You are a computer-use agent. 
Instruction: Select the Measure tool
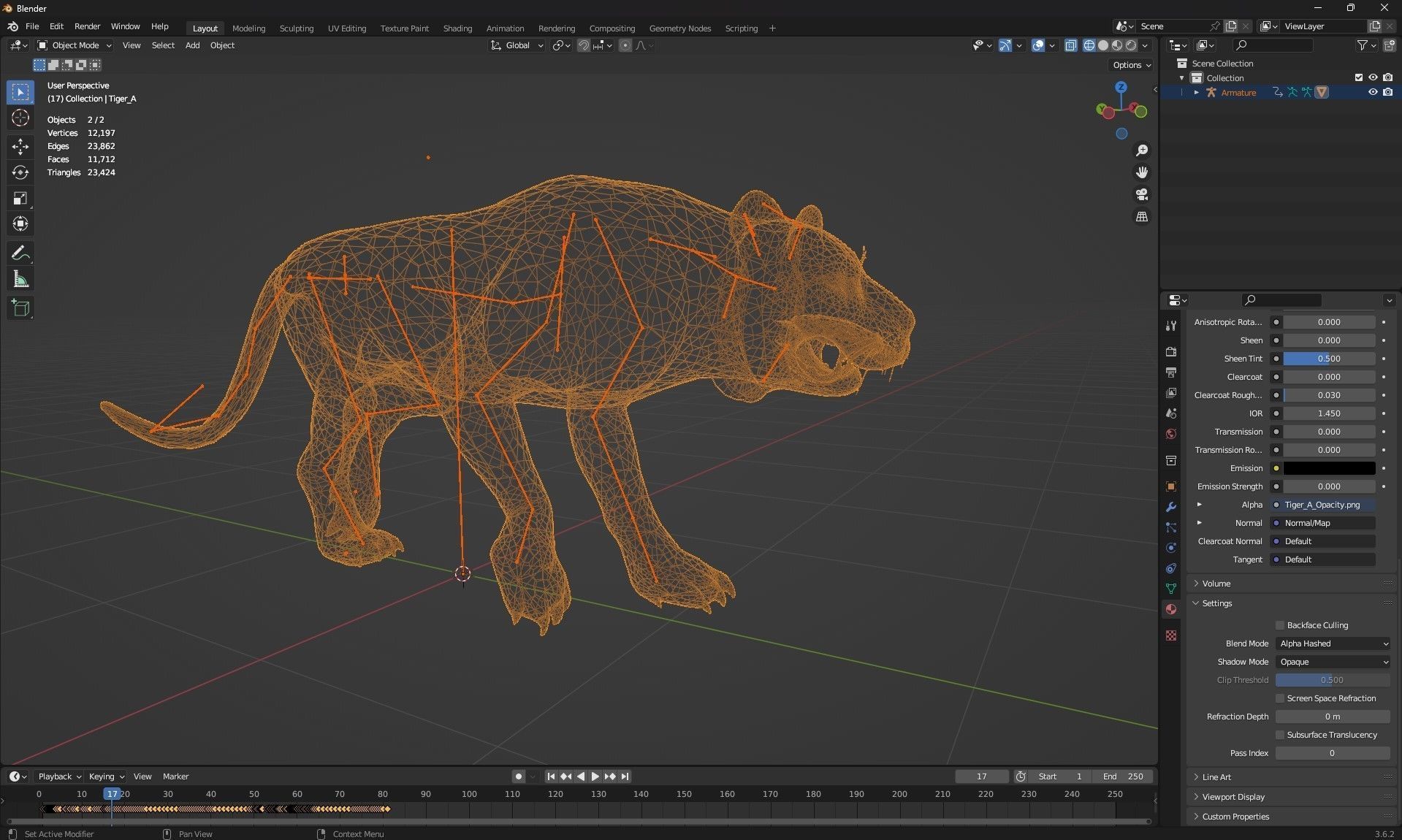(x=20, y=279)
